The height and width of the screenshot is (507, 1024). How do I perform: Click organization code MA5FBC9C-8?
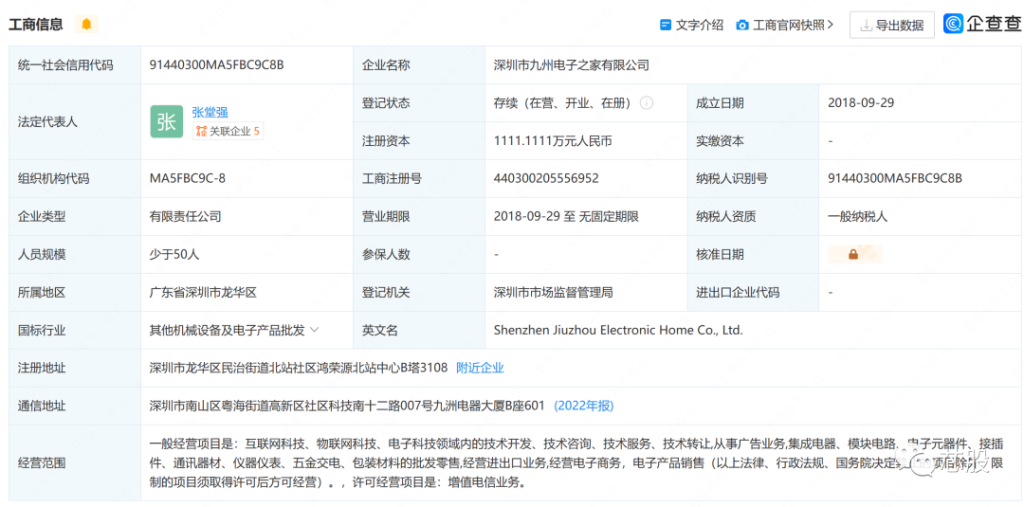click(187, 178)
